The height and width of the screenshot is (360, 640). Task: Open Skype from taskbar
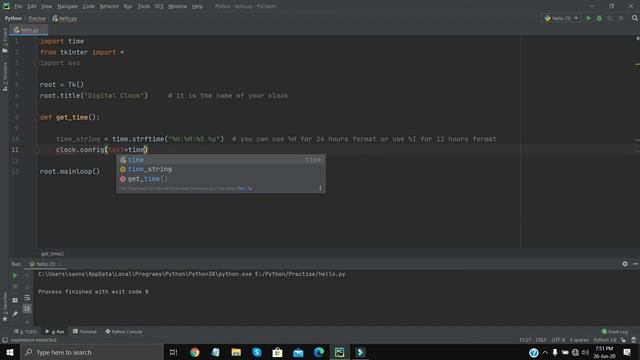pyautogui.click(x=257, y=352)
